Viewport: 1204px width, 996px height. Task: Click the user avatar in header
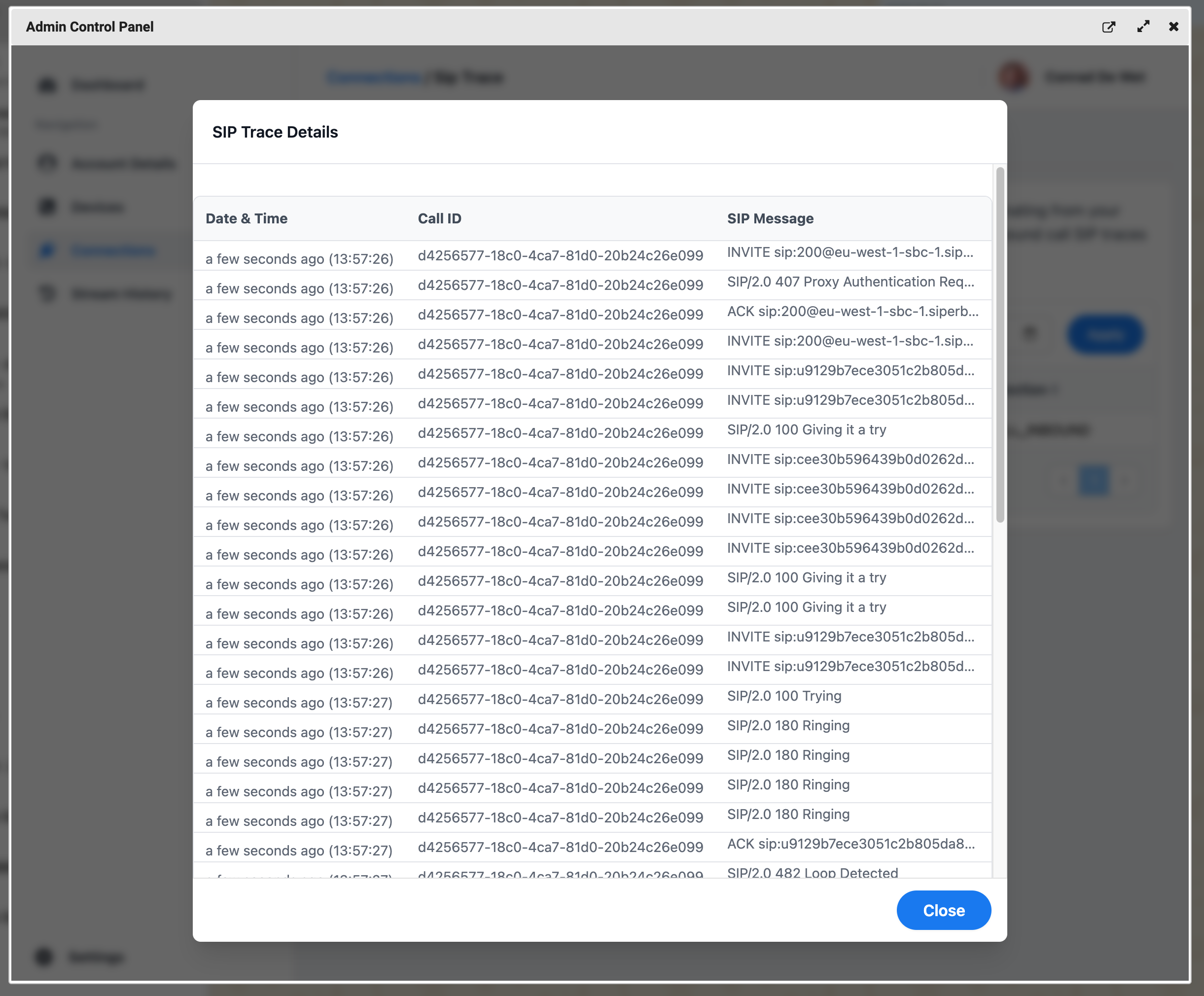coord(1014,77)
